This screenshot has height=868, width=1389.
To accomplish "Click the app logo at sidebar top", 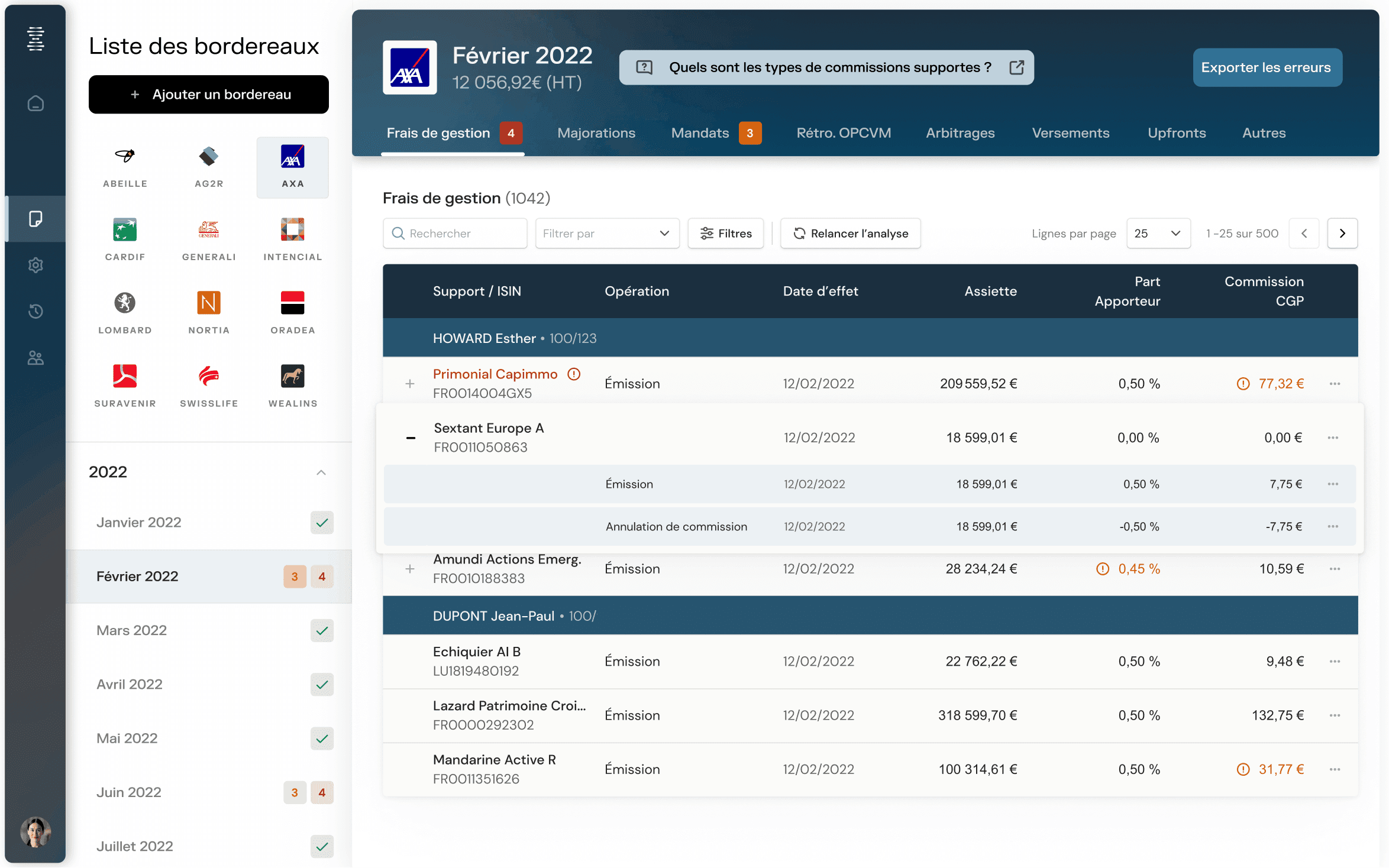I will click(x=35, y=39).
